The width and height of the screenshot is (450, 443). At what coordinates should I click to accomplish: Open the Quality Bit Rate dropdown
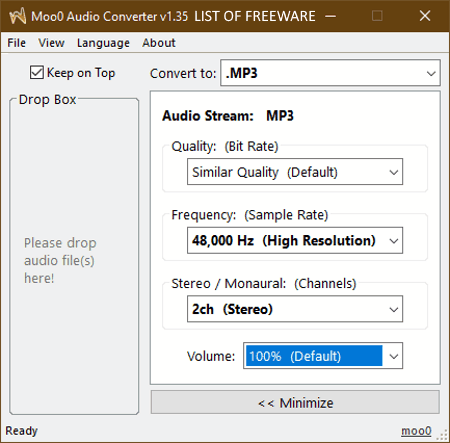click(x=295, y=172)
